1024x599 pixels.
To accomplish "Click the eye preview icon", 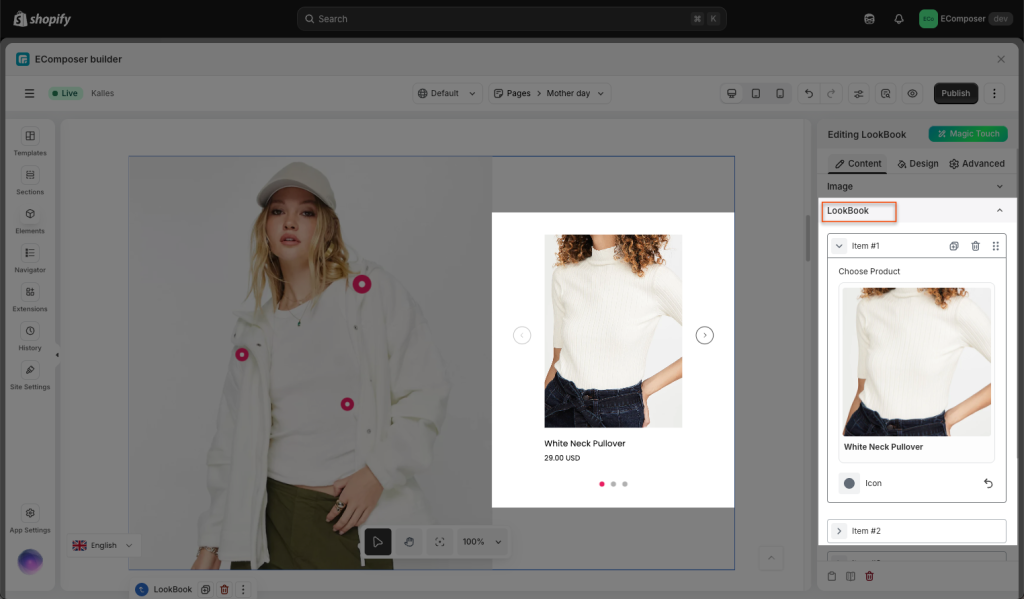I will click(x=912, y=93).
